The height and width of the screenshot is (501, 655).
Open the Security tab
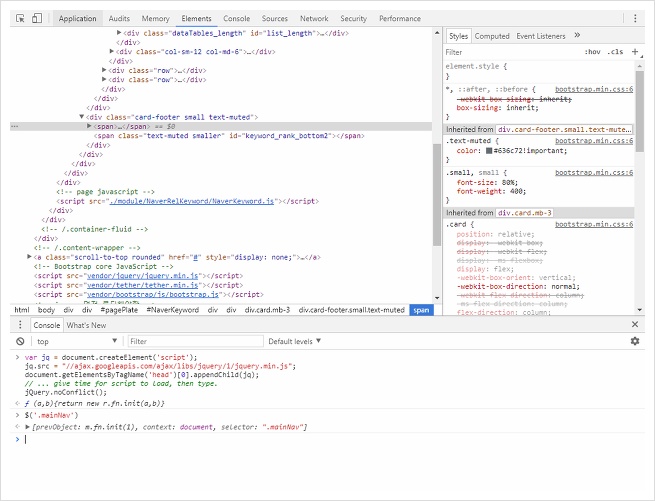coord(353,18)
